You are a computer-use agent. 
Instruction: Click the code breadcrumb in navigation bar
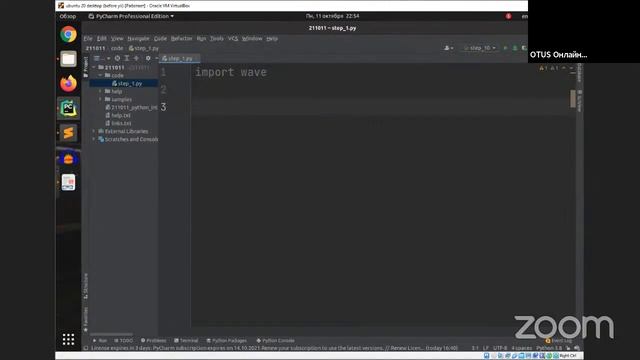tap(117, 48)
